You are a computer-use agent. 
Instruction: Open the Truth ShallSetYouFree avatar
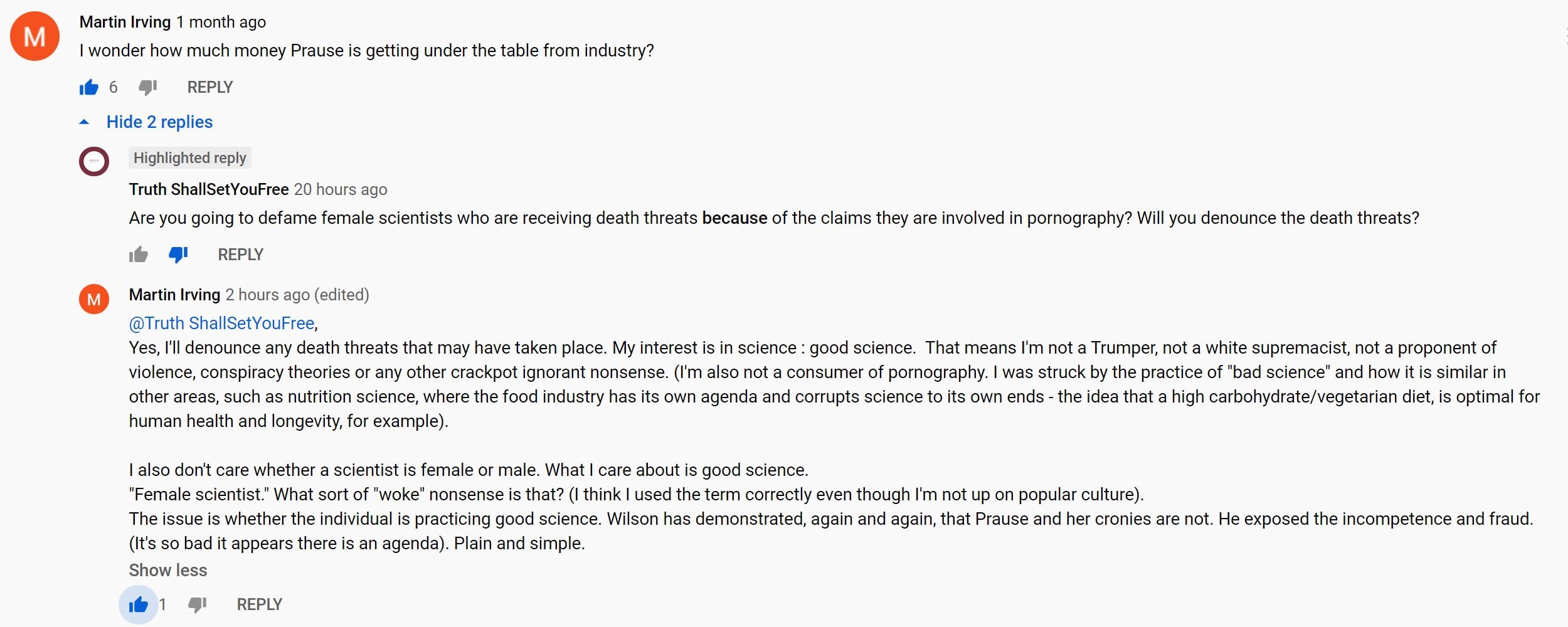(94, 161)
